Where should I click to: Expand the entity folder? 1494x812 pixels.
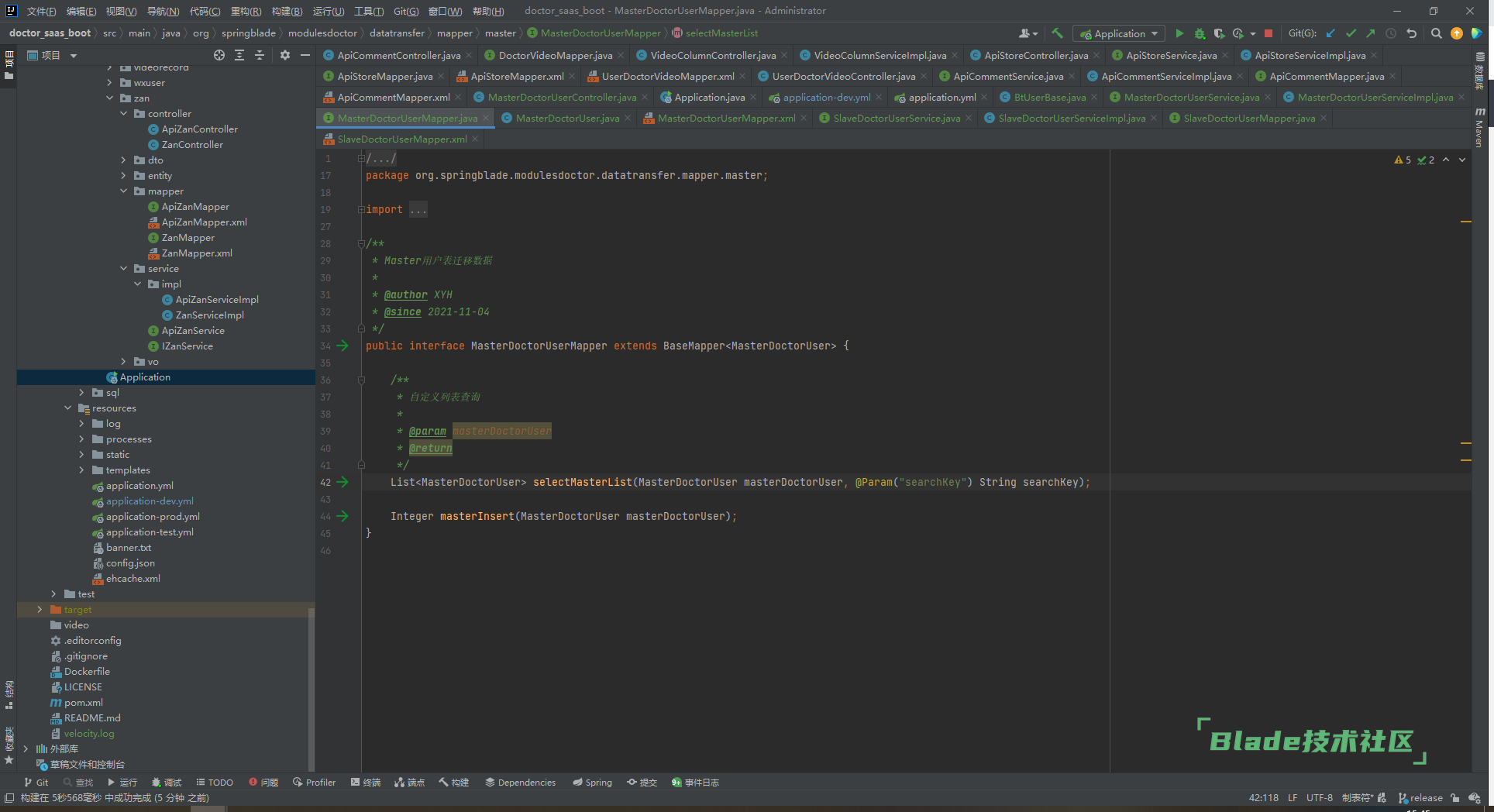[123, 175]
